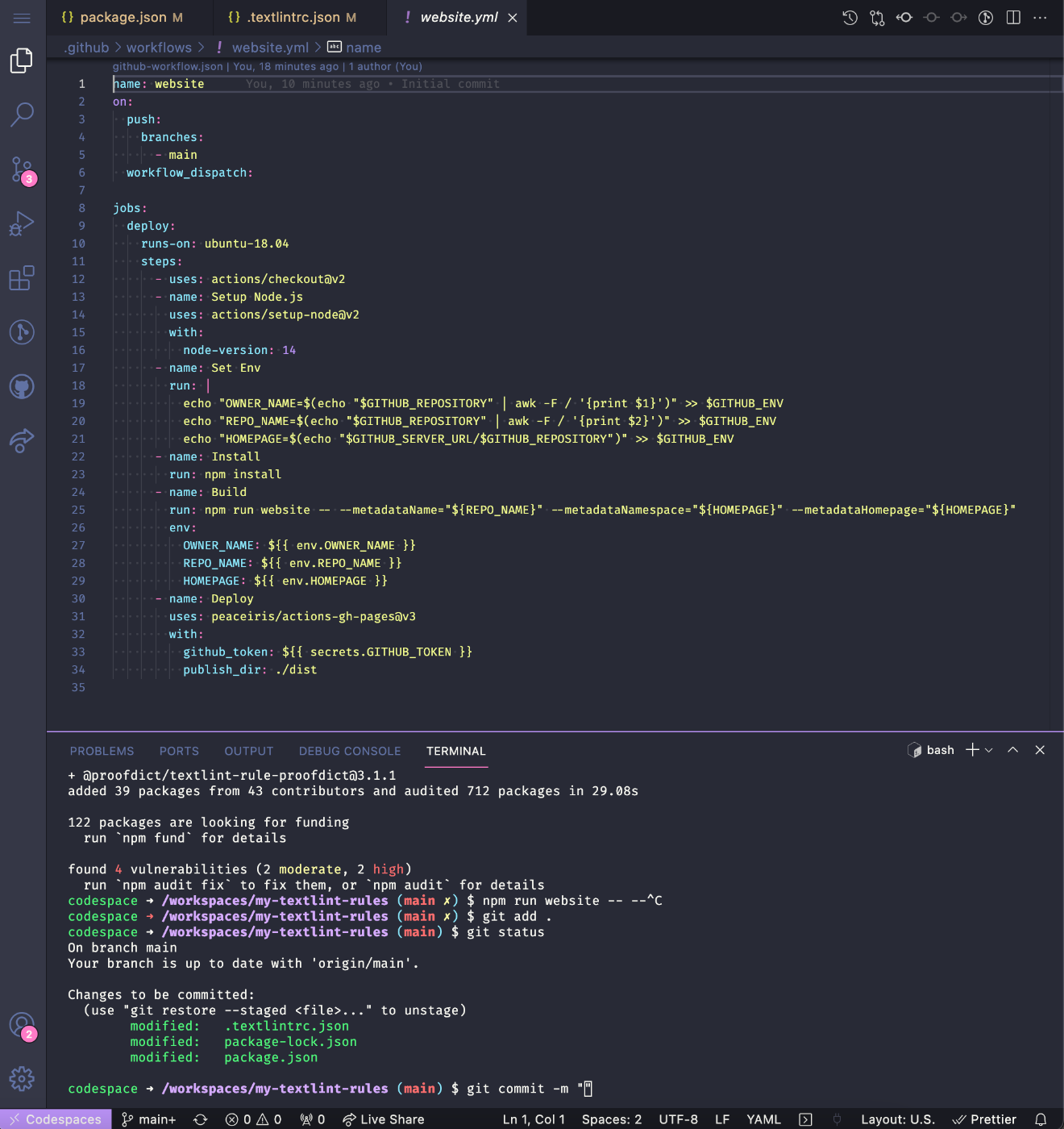Click 'ubuntu-18.04' value on line 10
Viewport: 1064px width, 1129px height.
click(x=247, y=244)
